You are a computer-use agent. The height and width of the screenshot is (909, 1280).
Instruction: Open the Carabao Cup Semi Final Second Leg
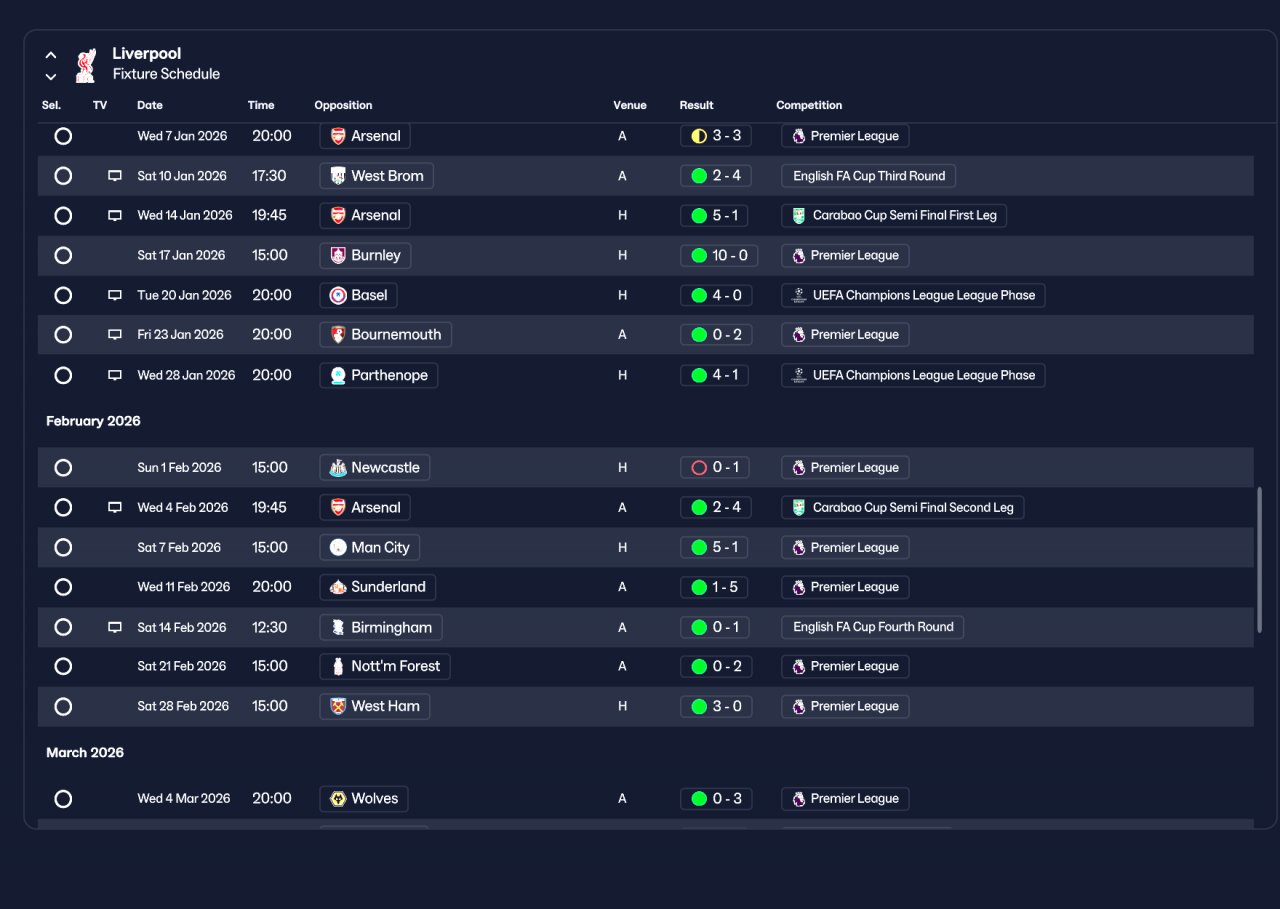pyautogui.click(x=902, y=507)
